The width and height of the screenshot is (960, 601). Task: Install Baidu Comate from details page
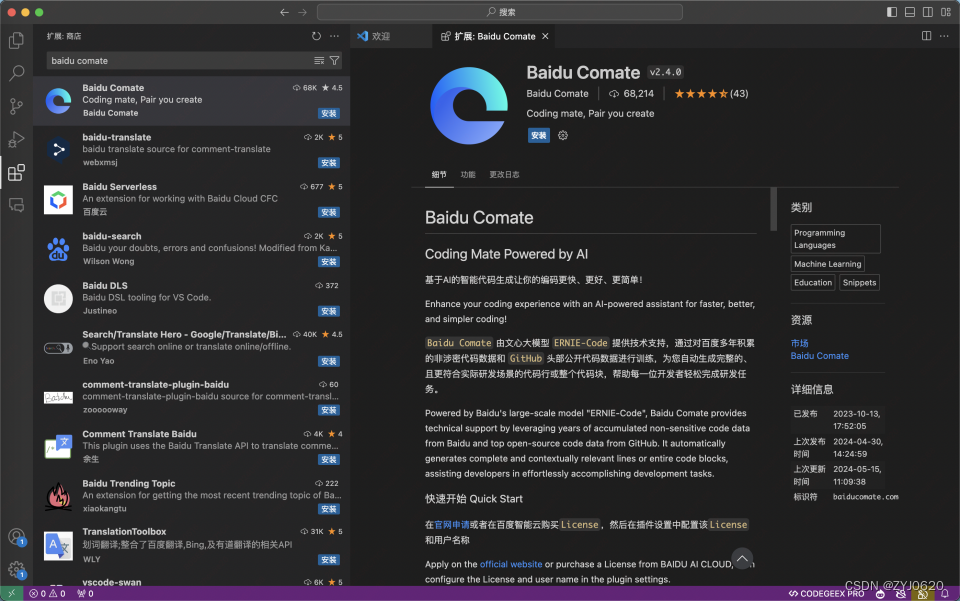539,135
